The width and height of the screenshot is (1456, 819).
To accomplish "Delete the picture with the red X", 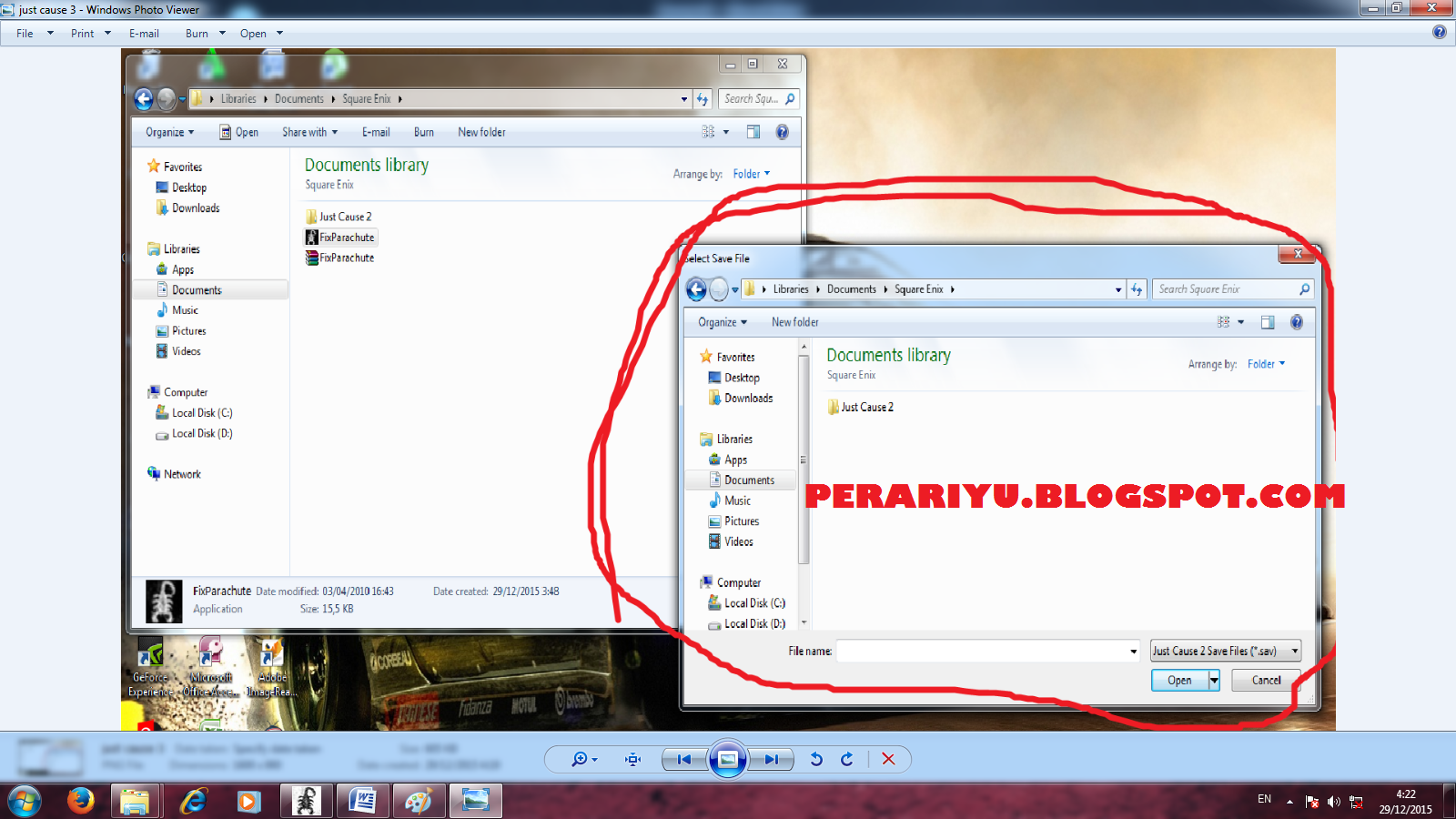I will click(889, 759).
